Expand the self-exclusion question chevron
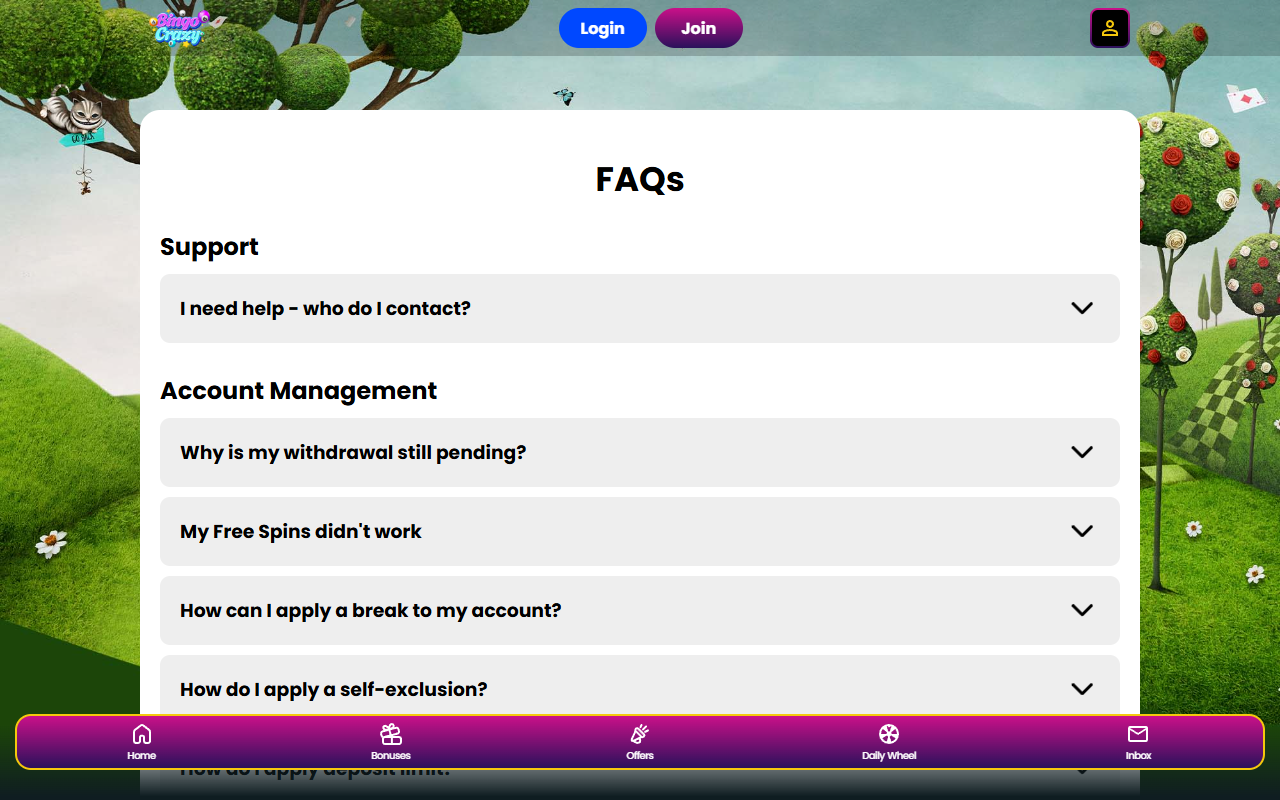Viewport: 1280px width, 800px height. click(1082, 689)
